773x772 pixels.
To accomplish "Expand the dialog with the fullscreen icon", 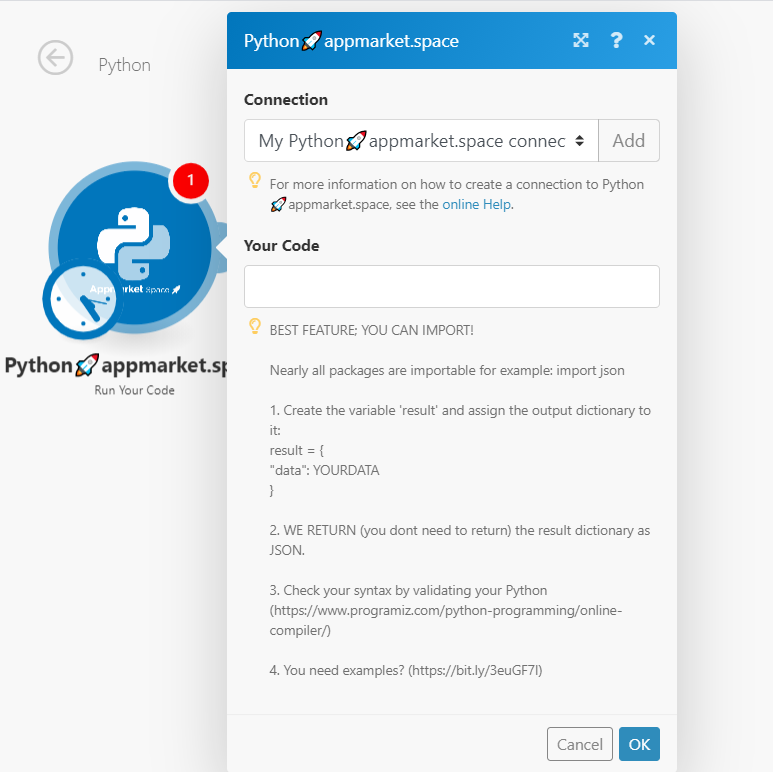I will click(581, 40).
